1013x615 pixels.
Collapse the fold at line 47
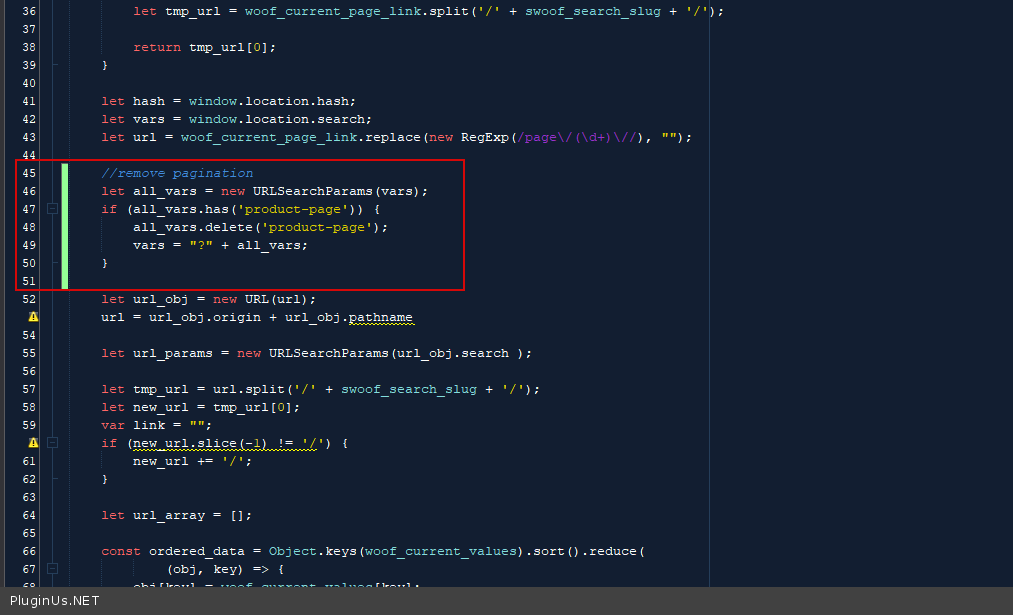[x=52, y=209]
